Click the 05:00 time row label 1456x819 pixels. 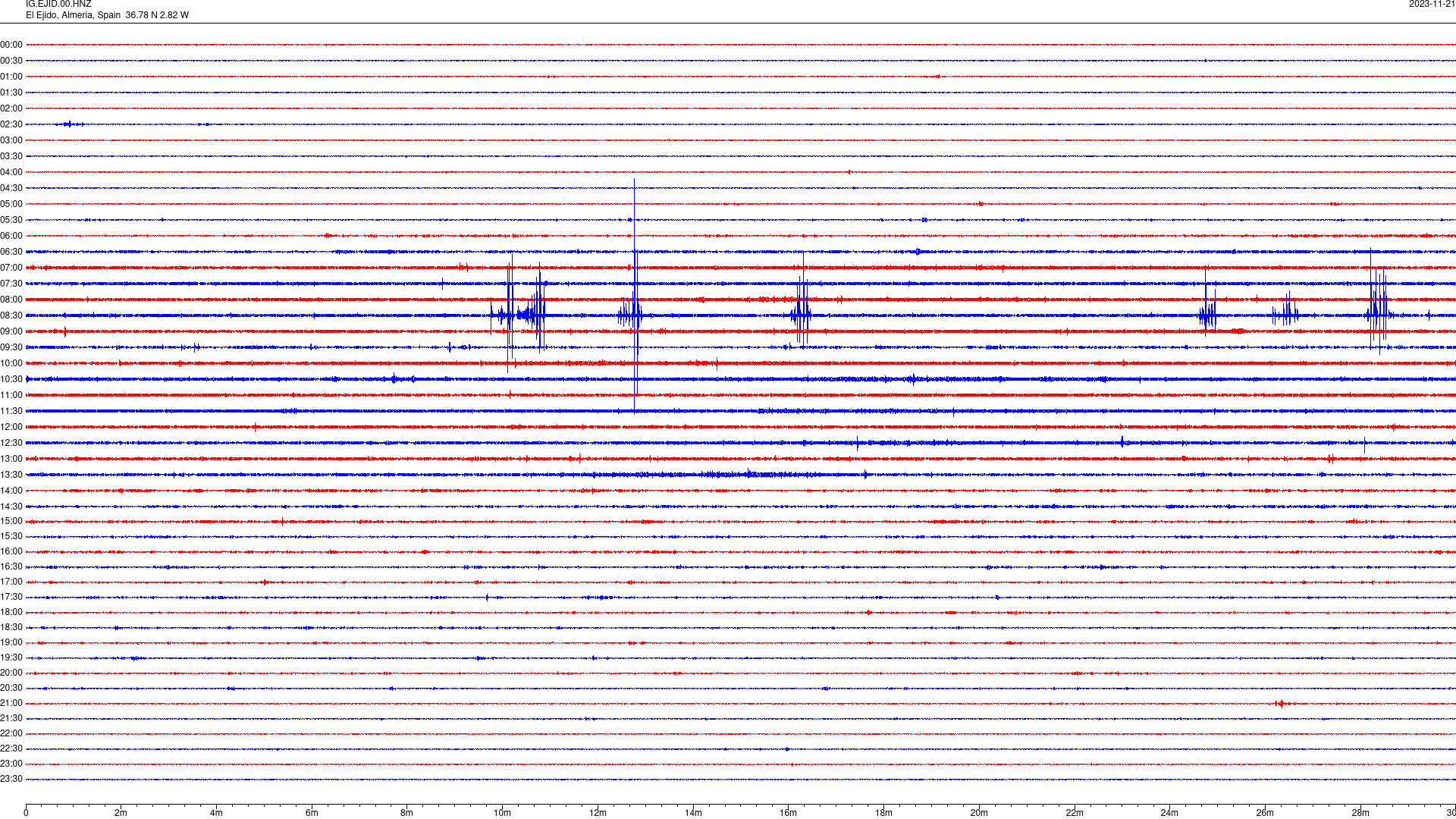point(11,204)
